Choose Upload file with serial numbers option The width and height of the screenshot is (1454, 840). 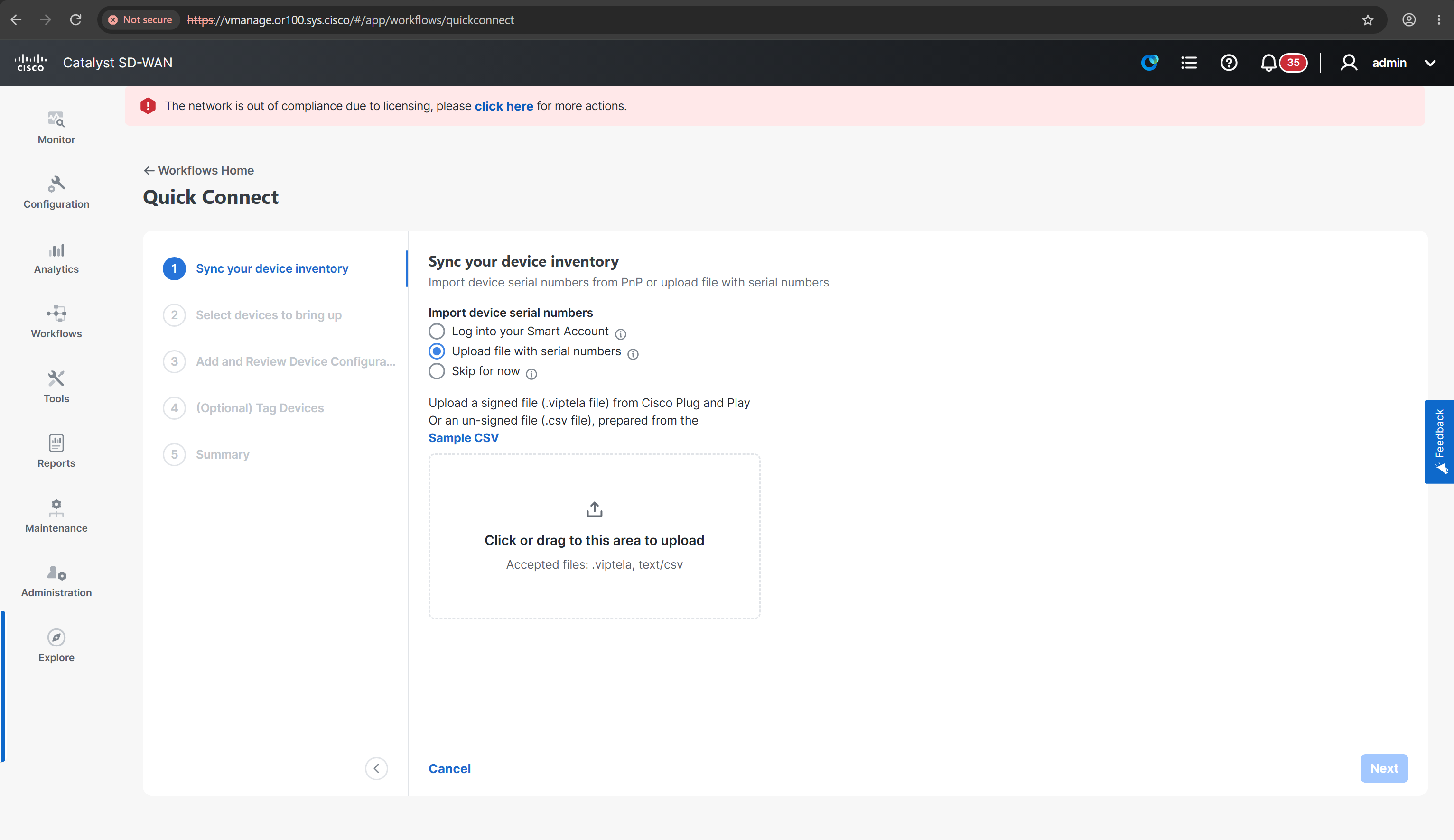437,351
